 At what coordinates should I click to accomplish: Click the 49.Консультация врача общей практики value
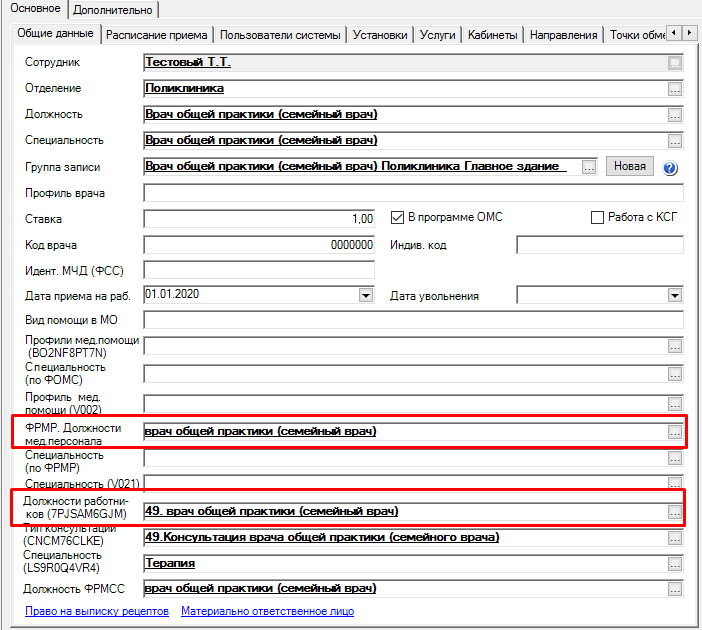click(322, 537)
